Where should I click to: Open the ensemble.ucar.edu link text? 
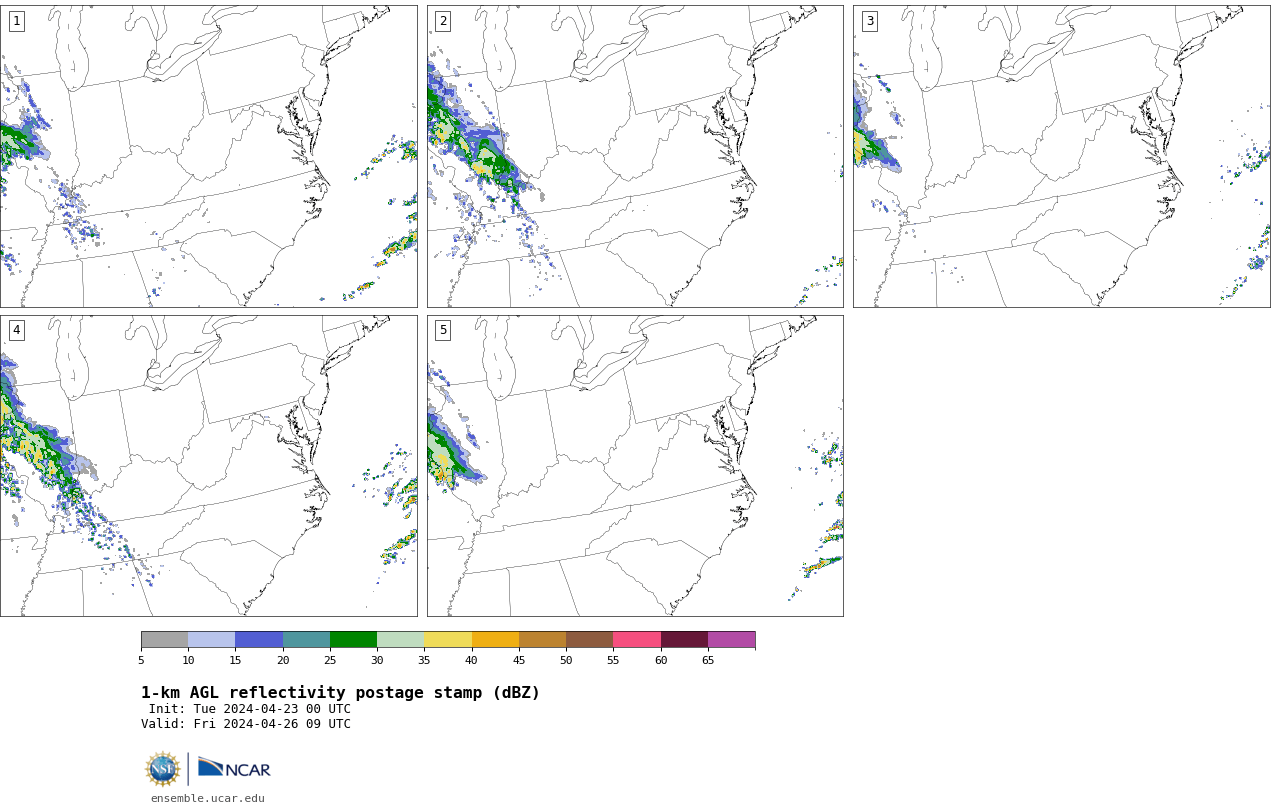click(208, 798)
